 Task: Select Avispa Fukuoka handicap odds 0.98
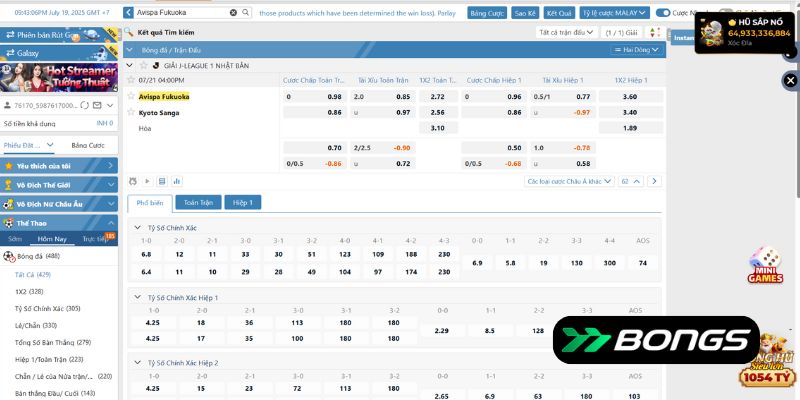[334, 97]
